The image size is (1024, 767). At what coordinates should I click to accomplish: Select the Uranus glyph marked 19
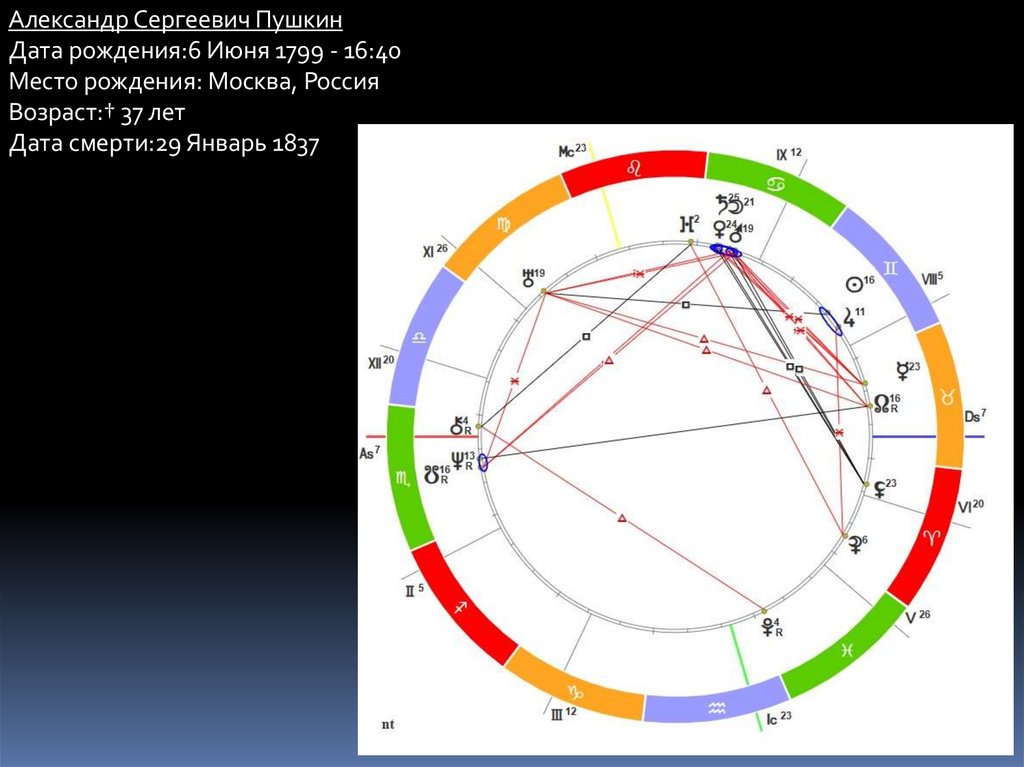coord(528,278)
